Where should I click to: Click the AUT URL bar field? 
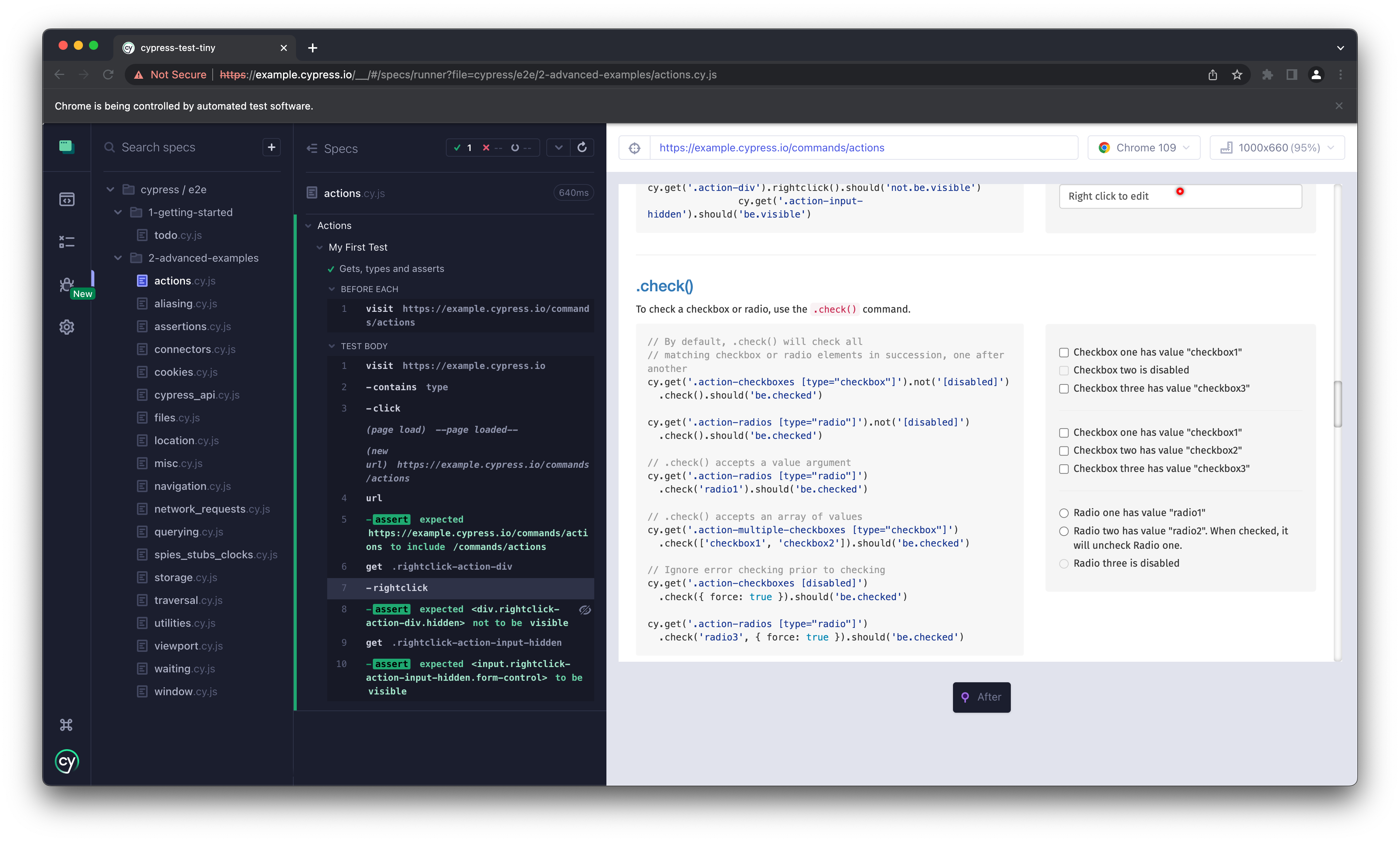[864, 148]
